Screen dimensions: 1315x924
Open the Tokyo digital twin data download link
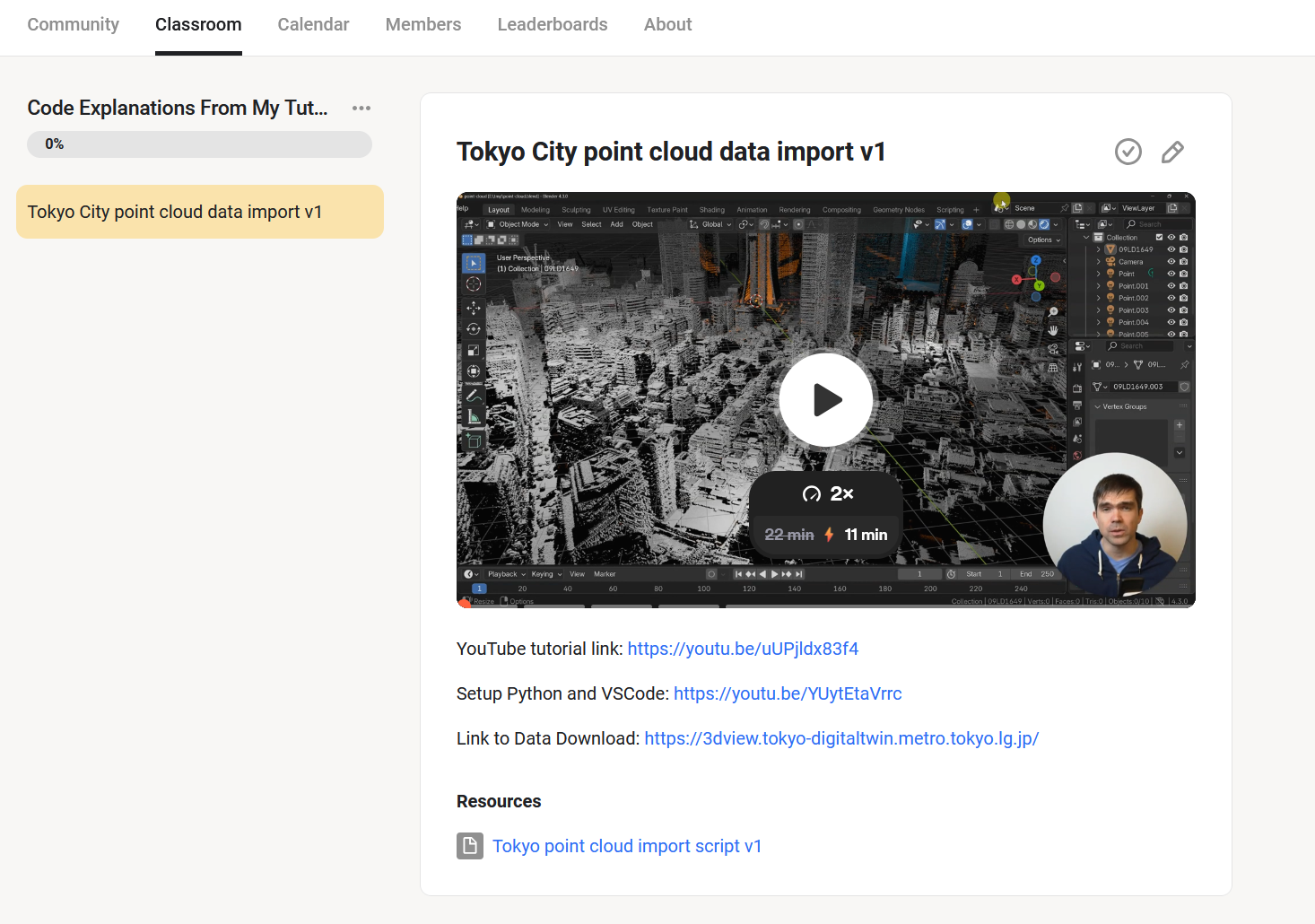click(841, 738)
